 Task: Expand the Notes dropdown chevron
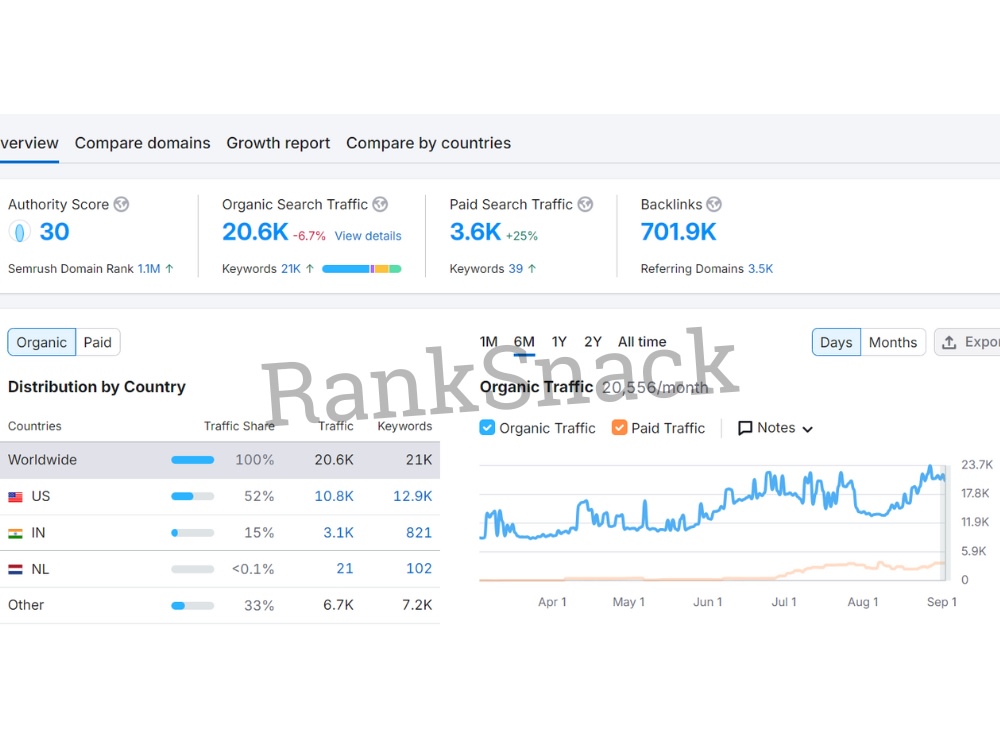pos(807,429)
